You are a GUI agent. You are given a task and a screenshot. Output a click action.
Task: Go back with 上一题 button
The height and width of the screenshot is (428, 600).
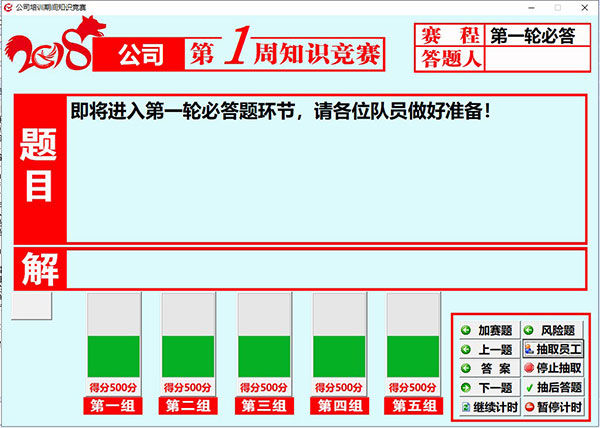point(489,349)
